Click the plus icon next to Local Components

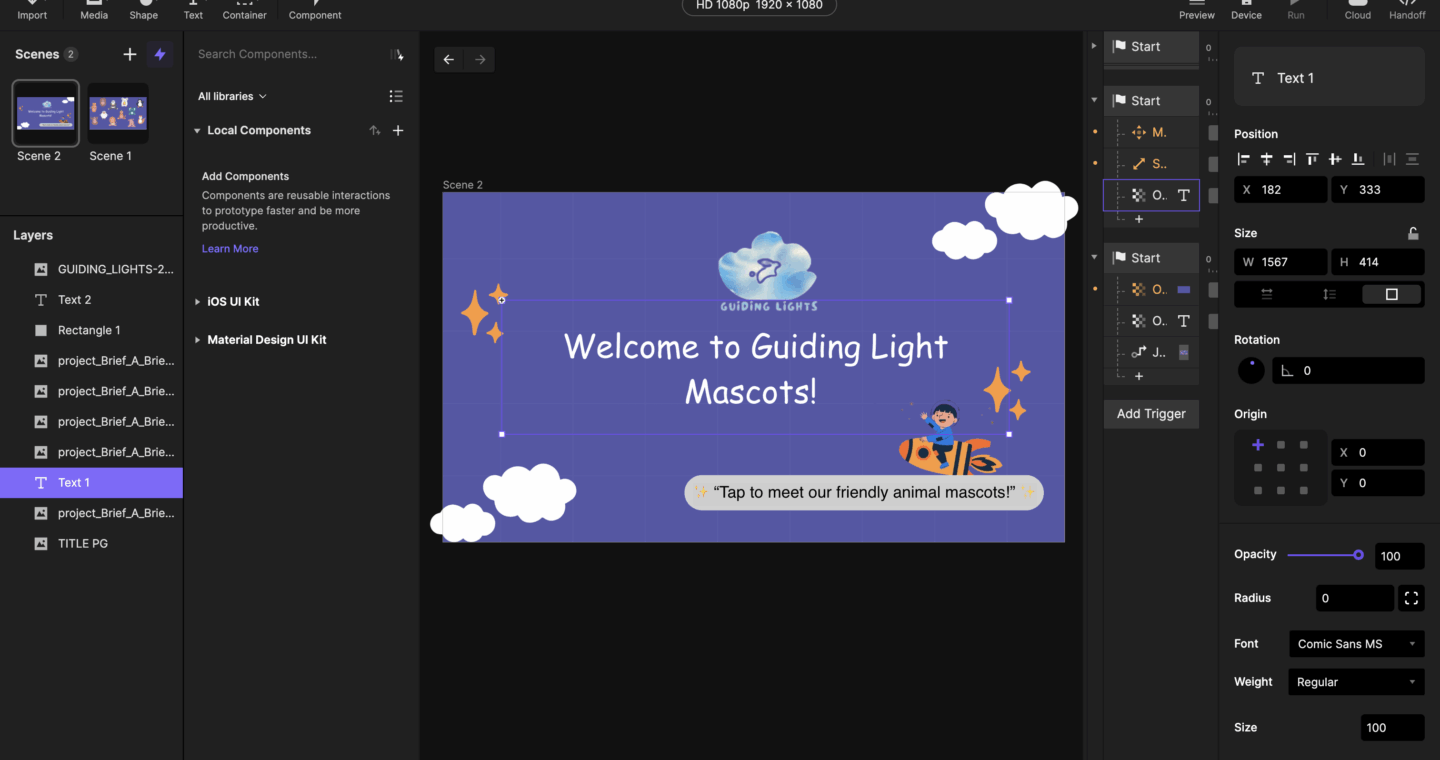point(398,131)
